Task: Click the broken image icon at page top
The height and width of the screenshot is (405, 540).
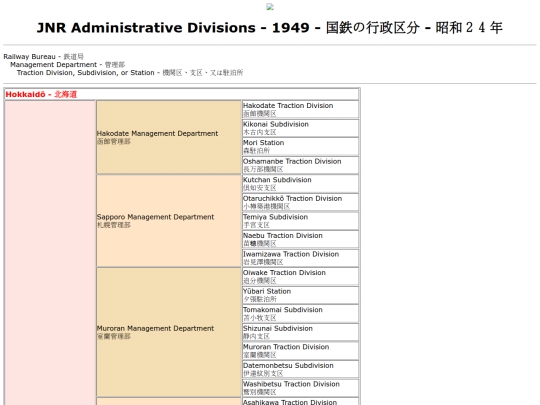Action: click(270, 7)
